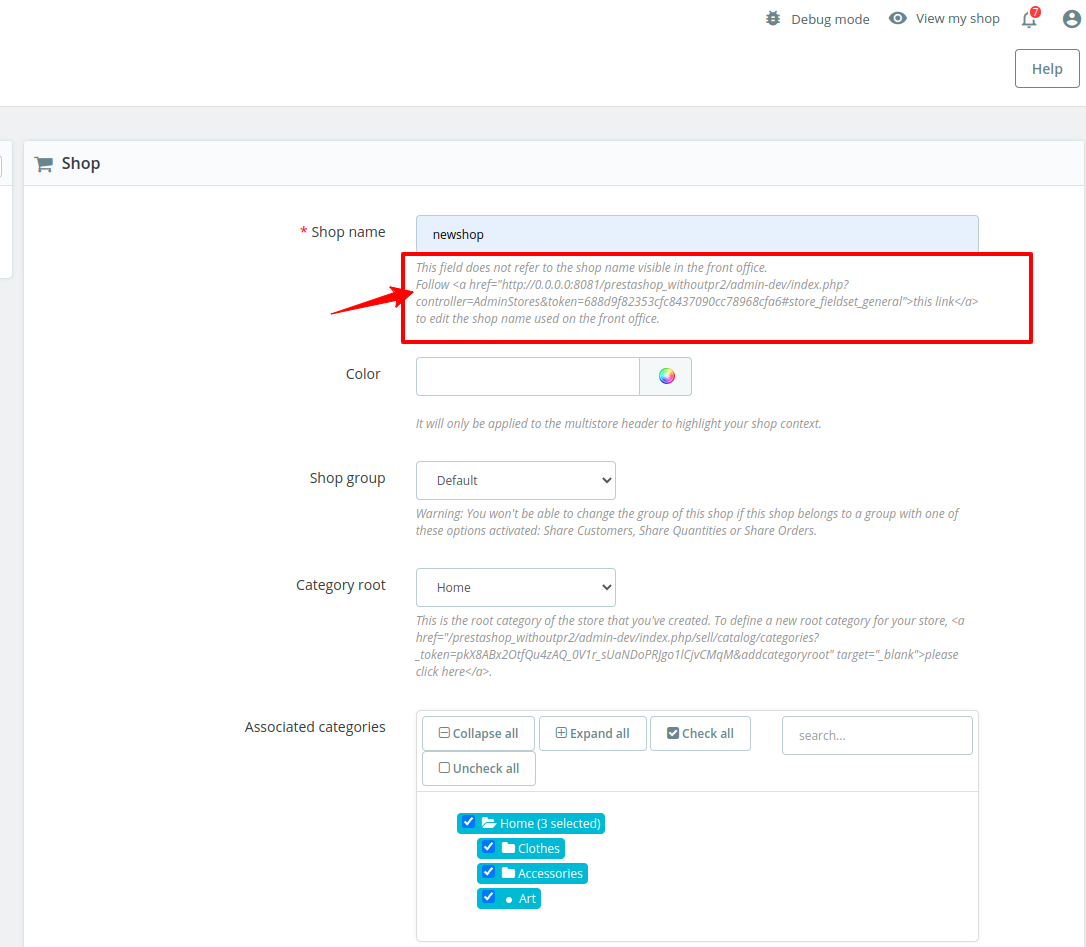Open the Shop group dropdown

tap(515, 480)
